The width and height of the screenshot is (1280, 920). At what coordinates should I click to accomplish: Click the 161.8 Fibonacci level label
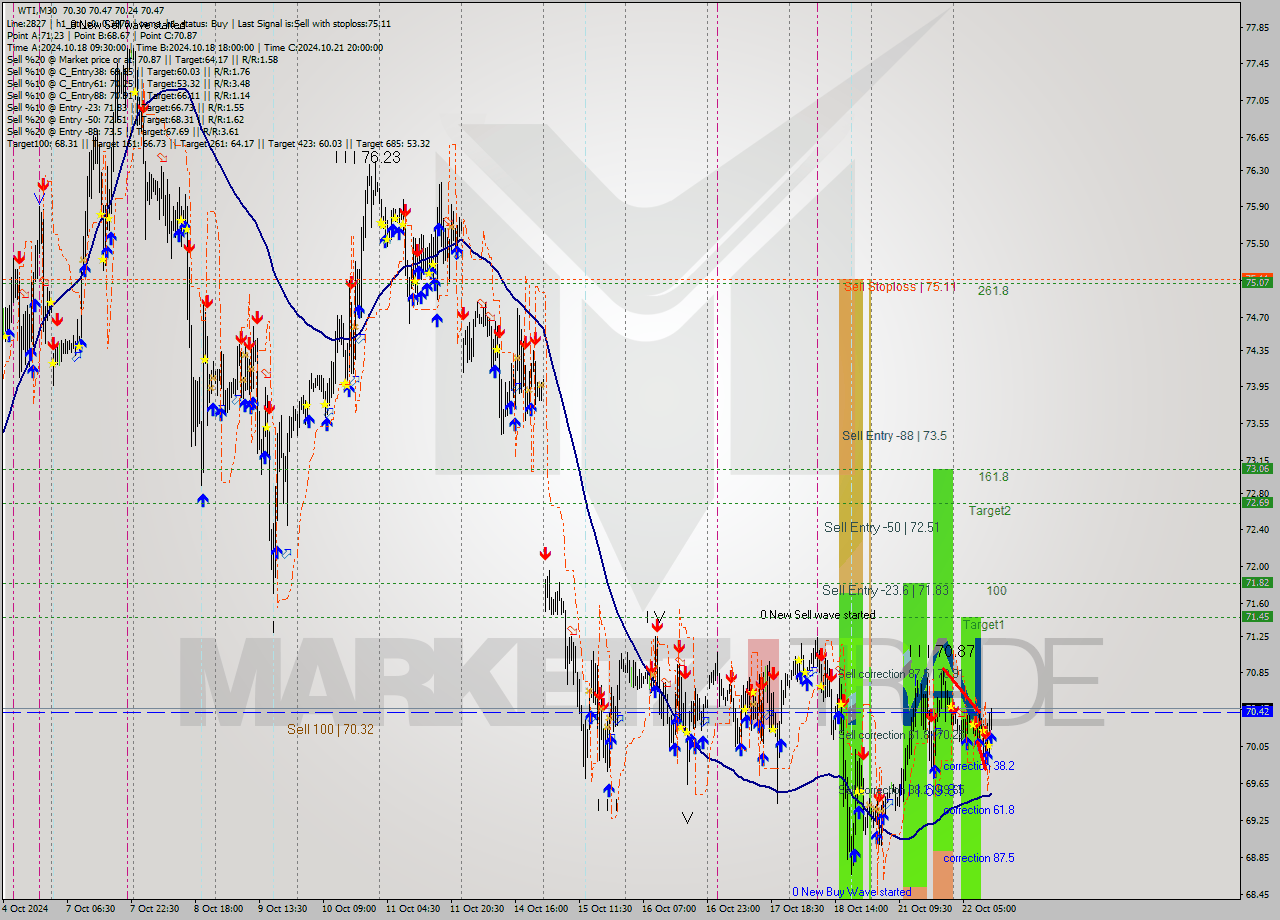pos(993,477)
